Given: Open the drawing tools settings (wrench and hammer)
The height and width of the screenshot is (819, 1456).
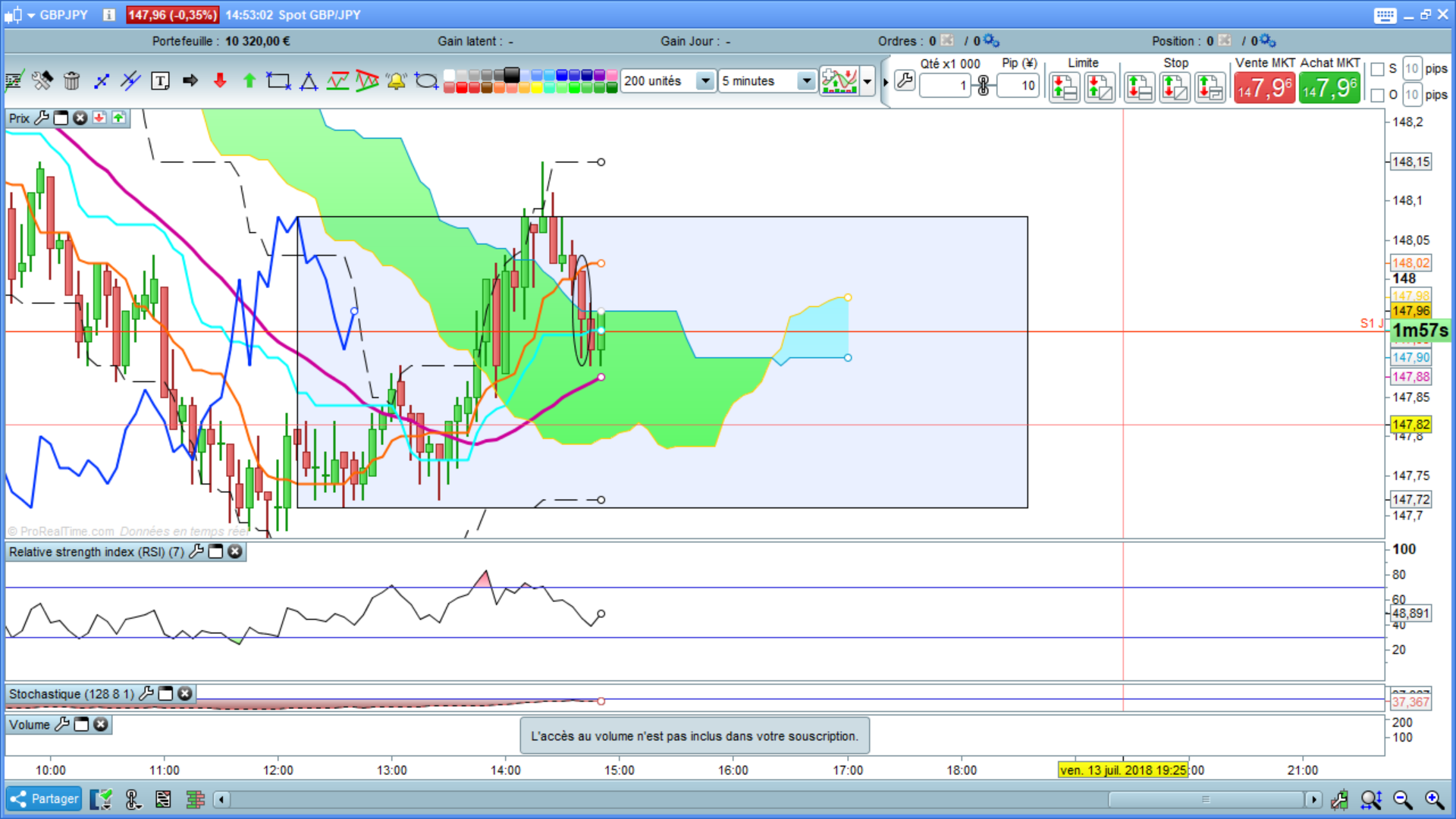Looking at the screenshot, I should tap(42, 80).
